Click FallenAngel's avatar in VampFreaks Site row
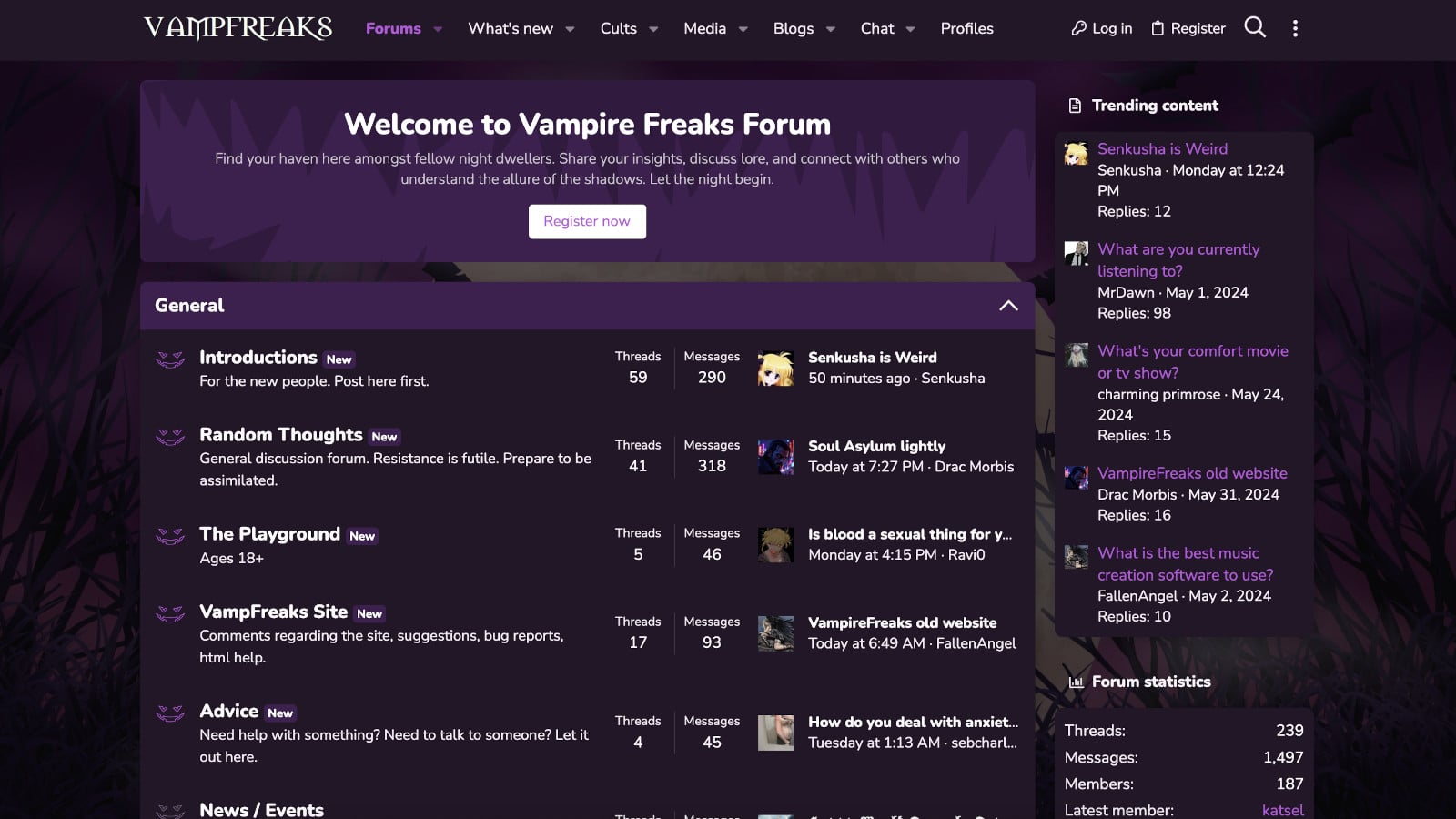 775,632
